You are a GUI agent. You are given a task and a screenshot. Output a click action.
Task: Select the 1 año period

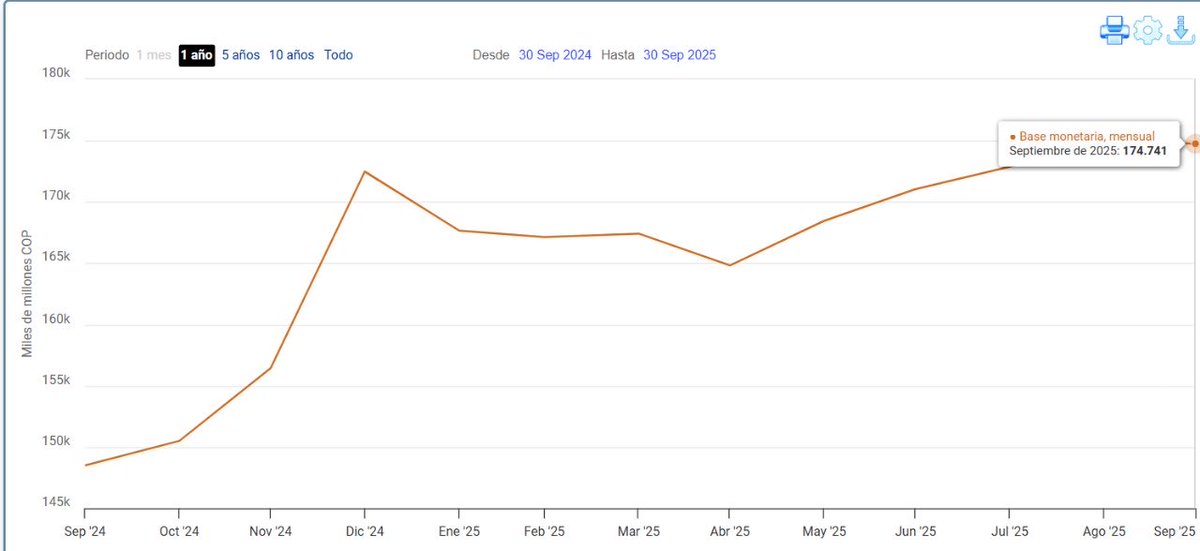197,55
